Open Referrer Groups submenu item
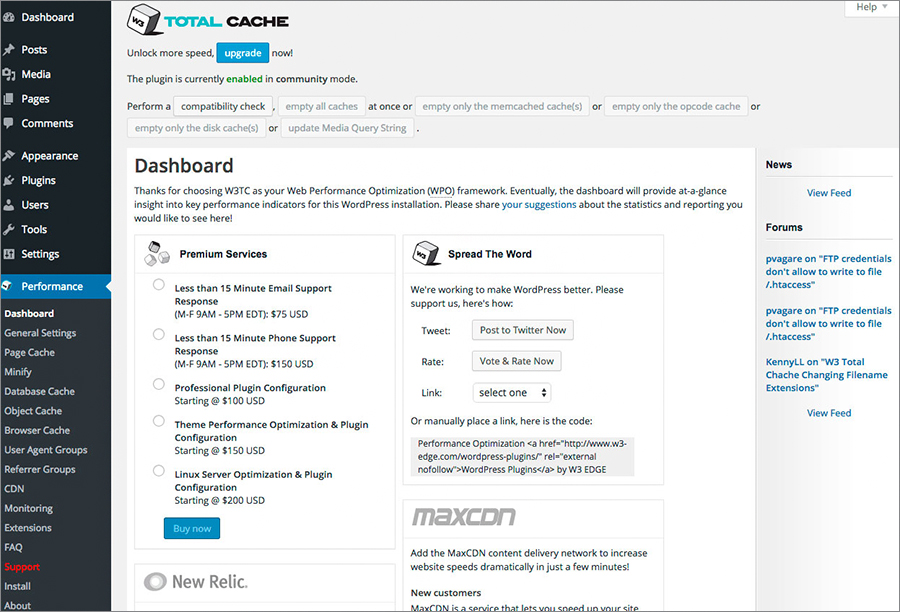Image resolution: width=900 pixels, height=612 pixels. 40,470
